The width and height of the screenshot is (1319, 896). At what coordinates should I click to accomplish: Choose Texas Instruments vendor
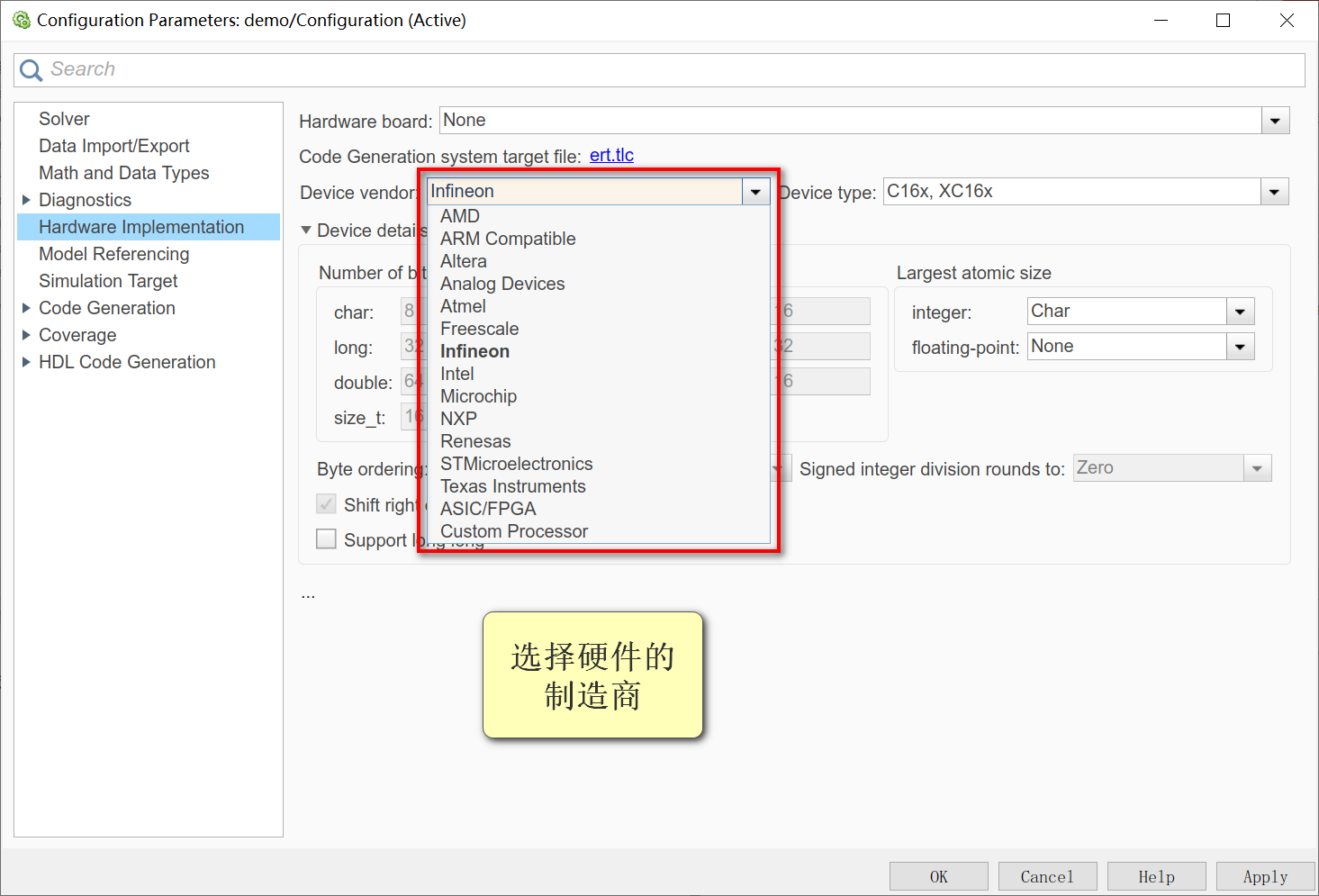click(513, 486)
